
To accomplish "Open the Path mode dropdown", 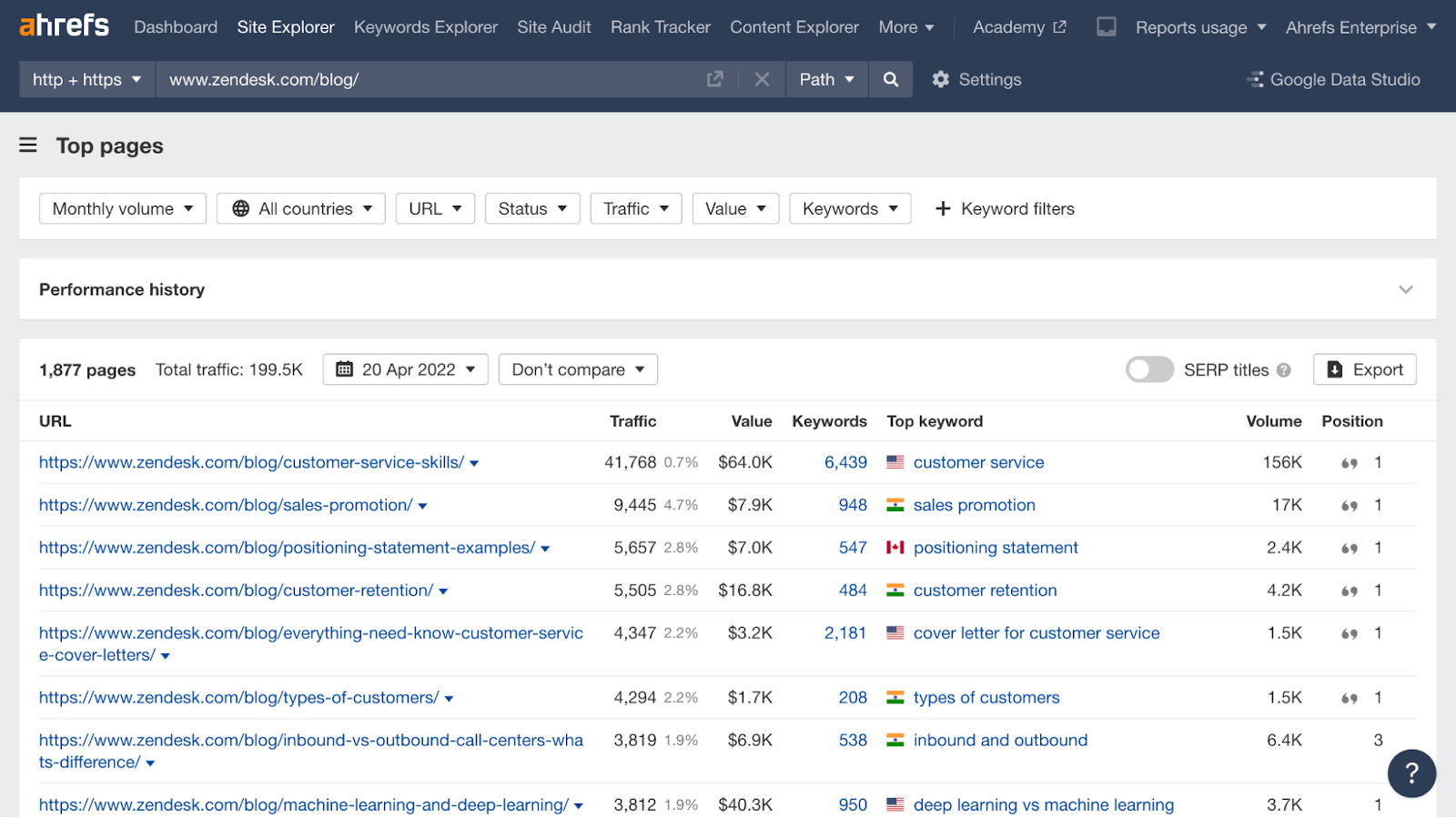I will (827, 80).
